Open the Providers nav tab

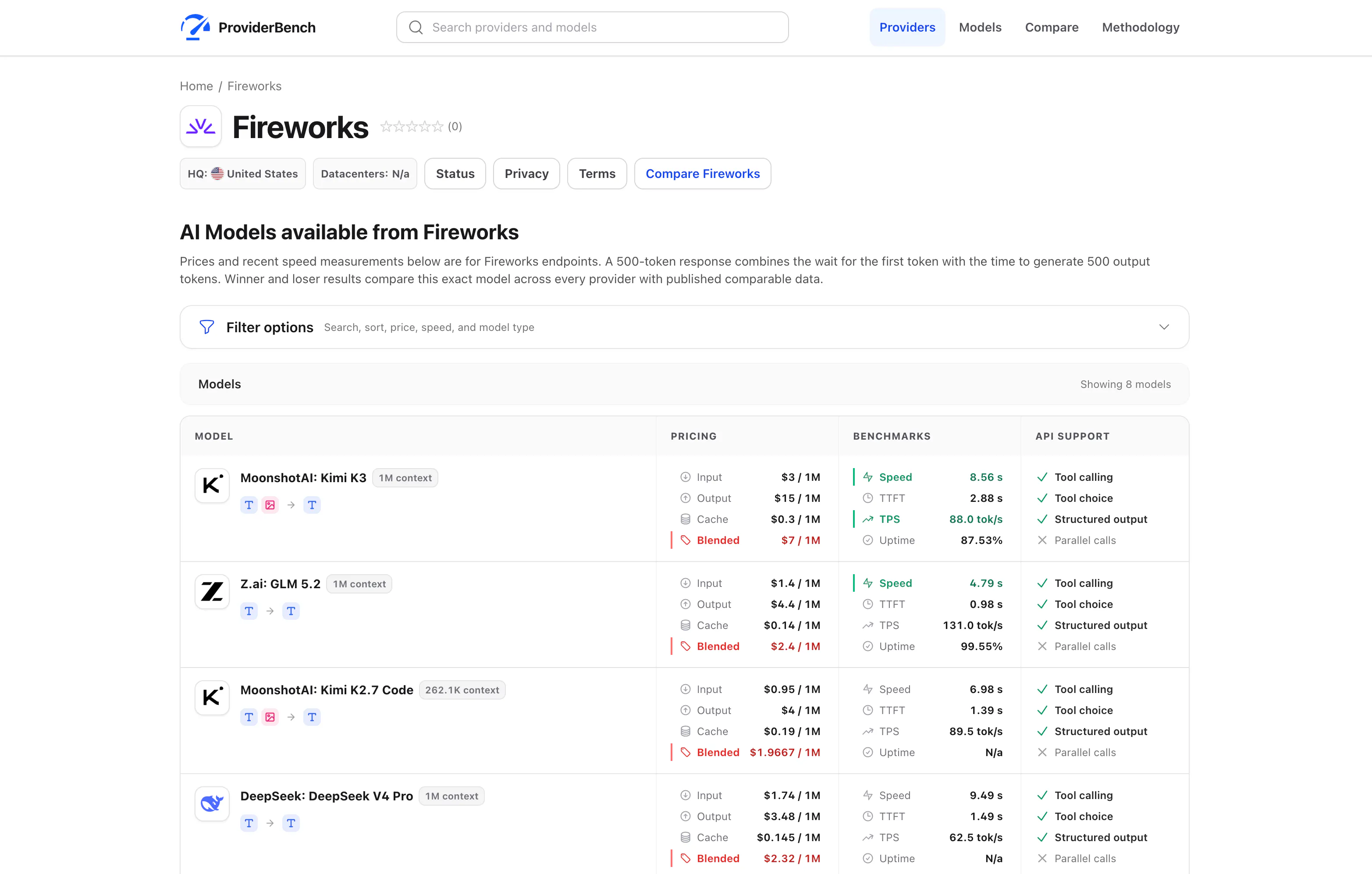click(907, 27)
